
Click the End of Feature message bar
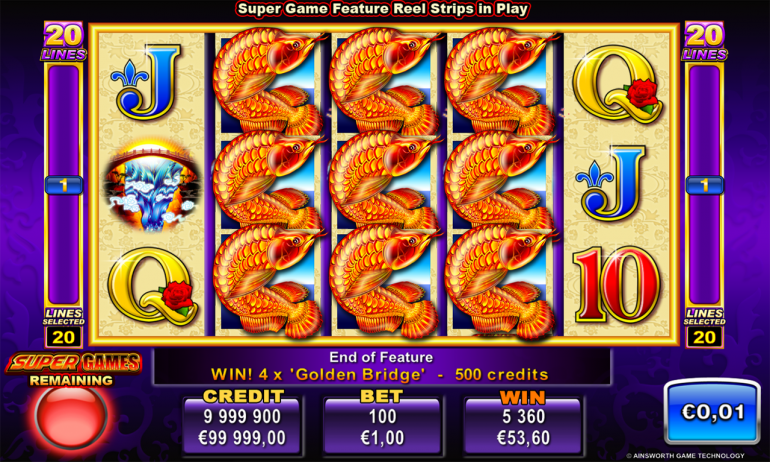[382, 366]
